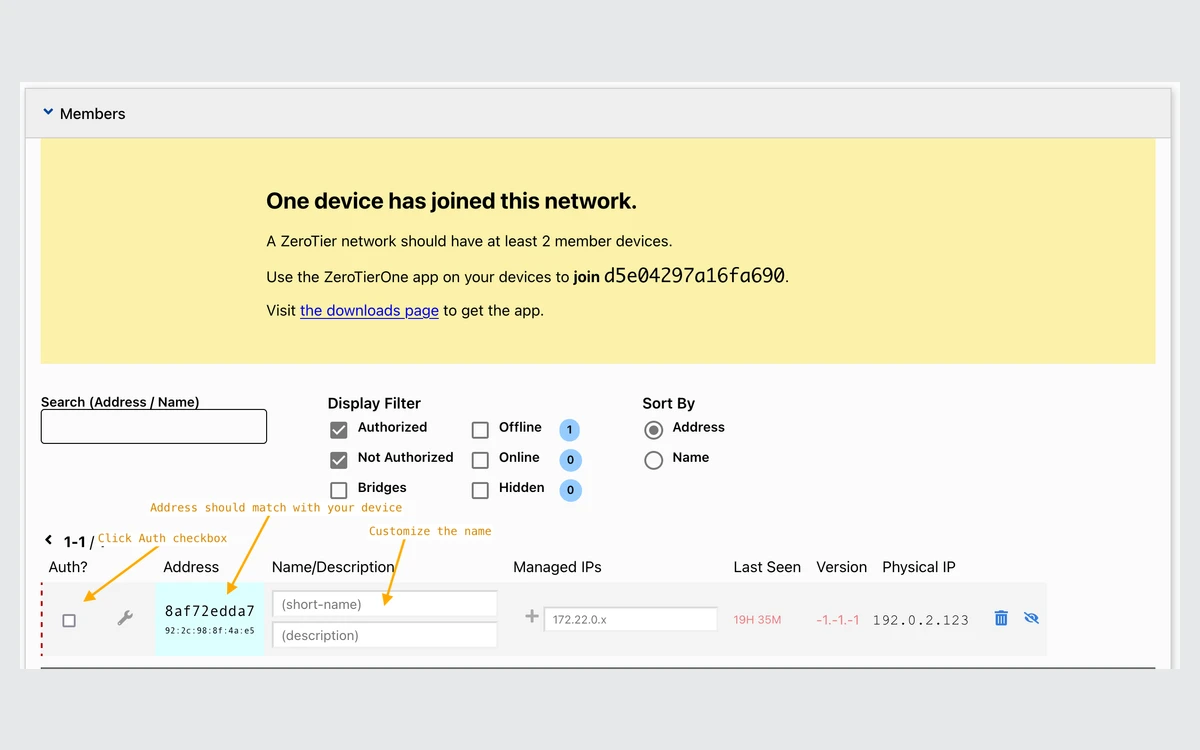Click member address 8af72edda7
The image size is (1200, 750).
[x=210, y=611]
